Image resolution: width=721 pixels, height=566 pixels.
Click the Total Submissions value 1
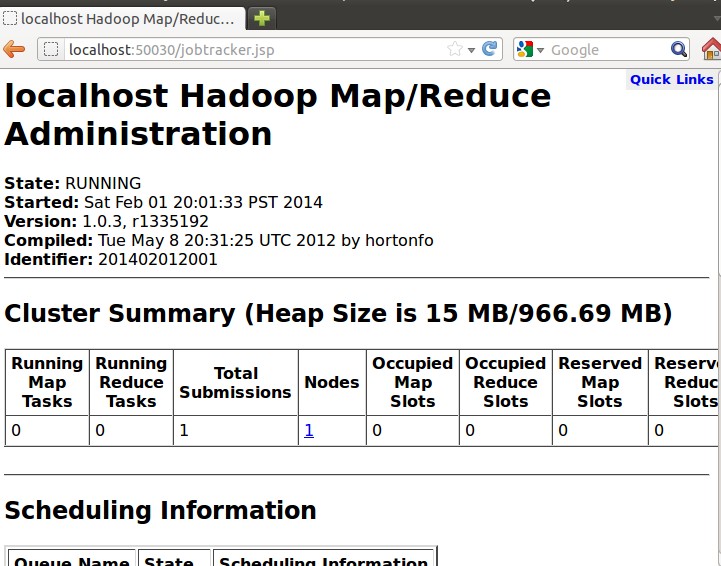point(184,430)
